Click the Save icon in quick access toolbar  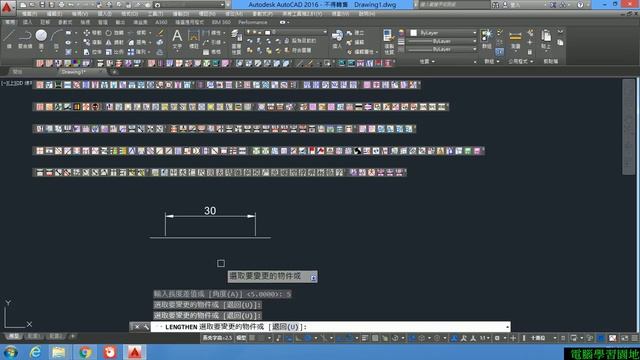click(42, 5)
